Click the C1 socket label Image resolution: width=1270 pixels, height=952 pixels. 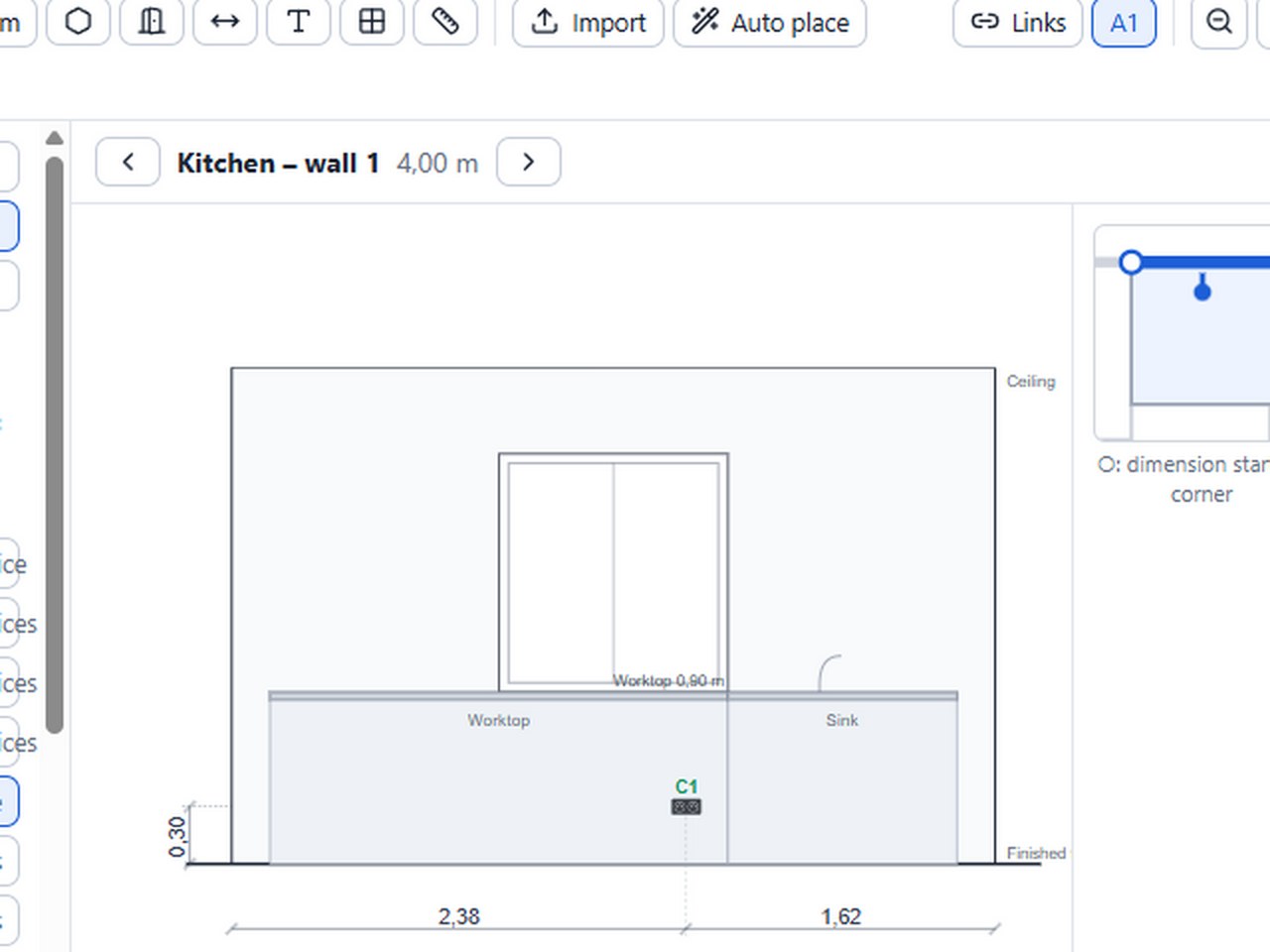click(x=687, y=786)
